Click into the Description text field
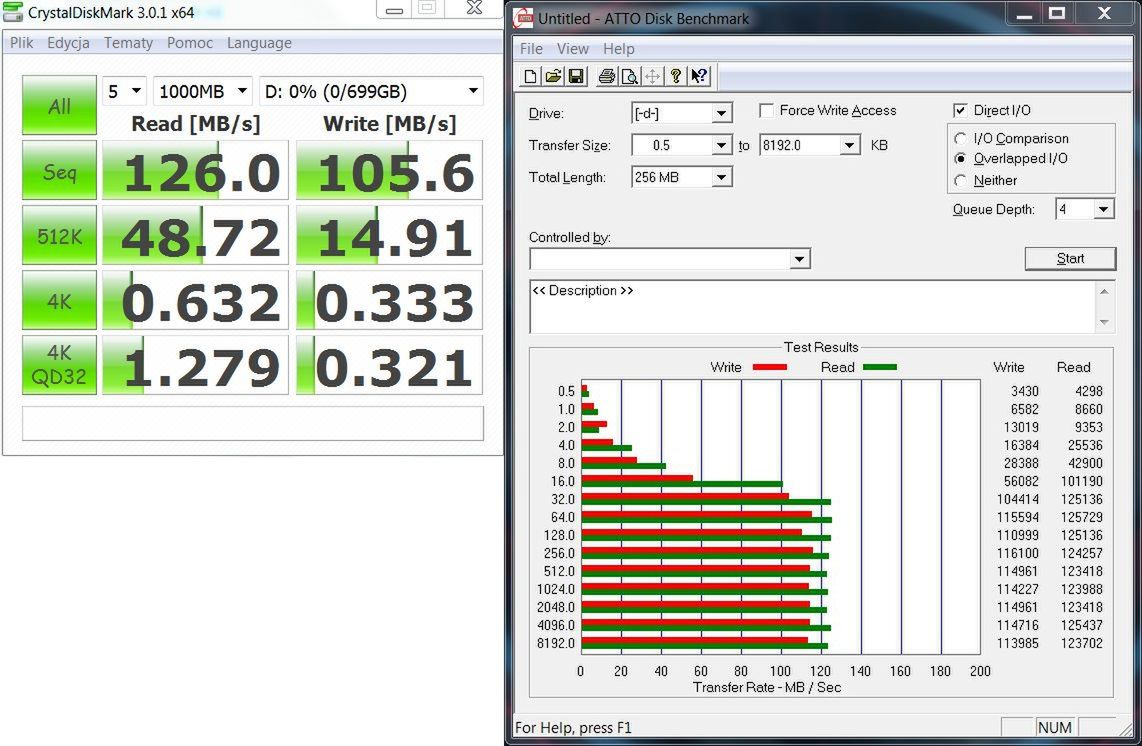The image size is (1142, 746). tap(812, 307)
